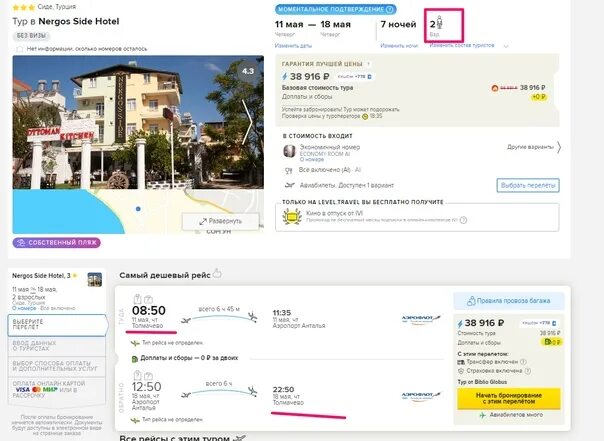Click the icon beside 'Доплаты и сборы — 0 ₽ за двоих'
The height and width of the screenshot is (441, 604).
click(x=135, y=359)
